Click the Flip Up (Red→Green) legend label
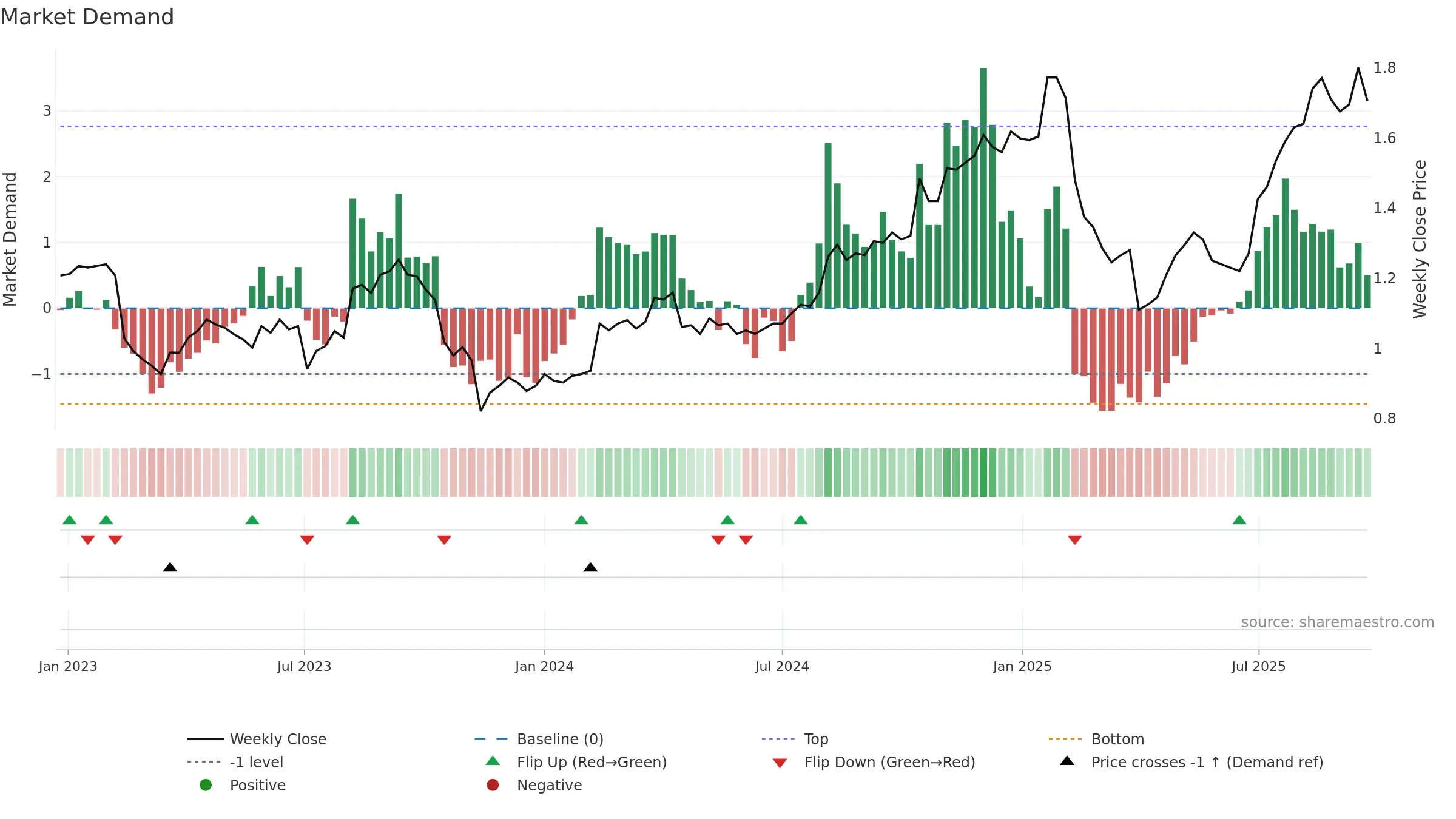 point(591,762)
